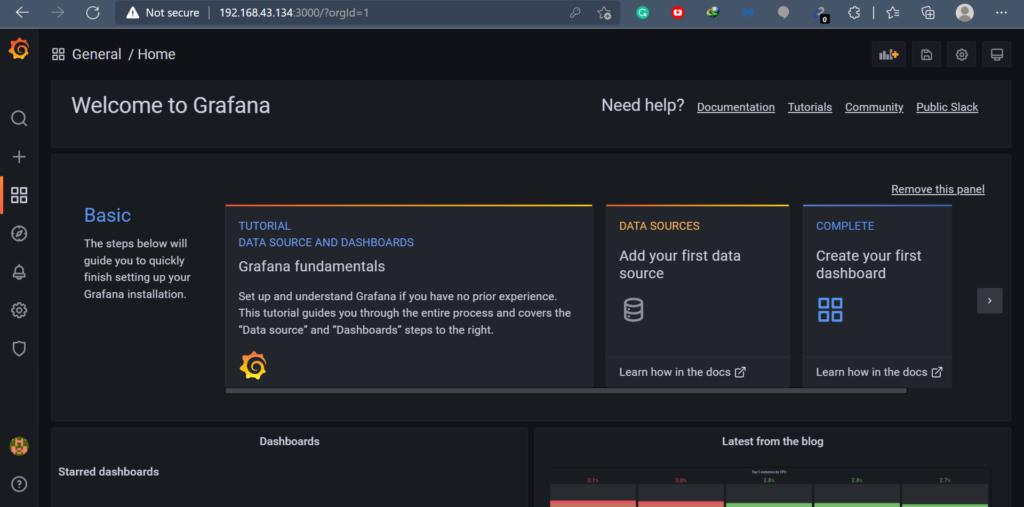
Task: Click the Save dashboard floppy icon
Action: (x=926, y=55)
